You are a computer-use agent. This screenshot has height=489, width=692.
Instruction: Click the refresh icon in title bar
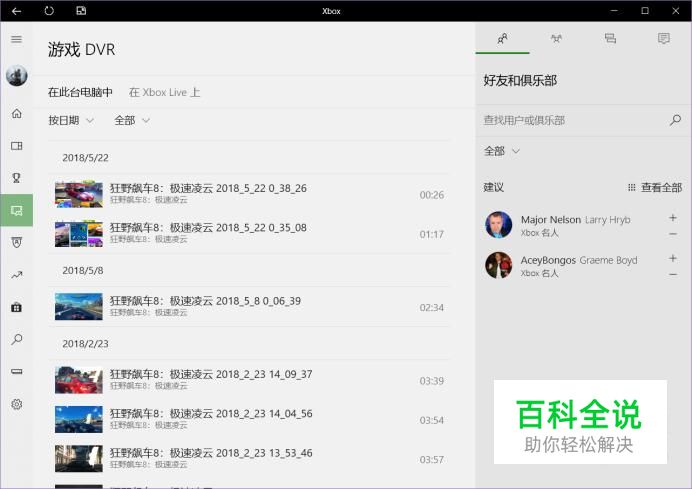tap(49, 11)
